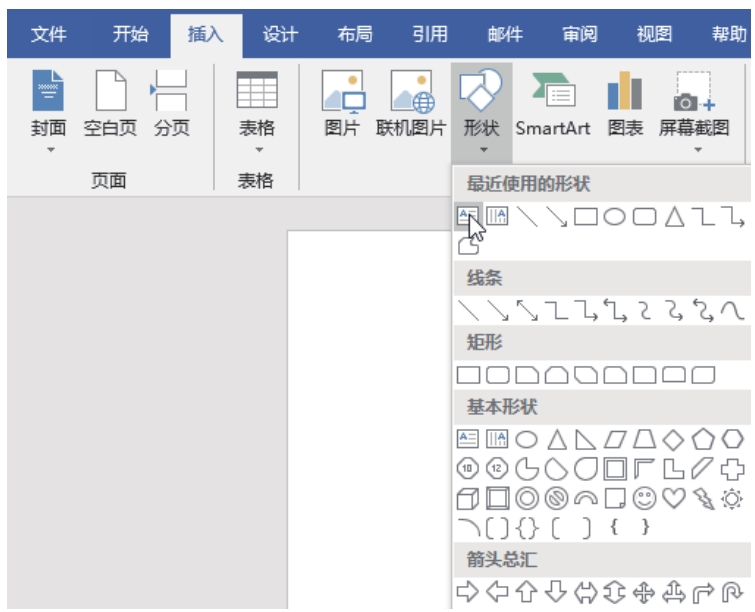Click the 屏幕截图 screenshot icon

point(694,91)
